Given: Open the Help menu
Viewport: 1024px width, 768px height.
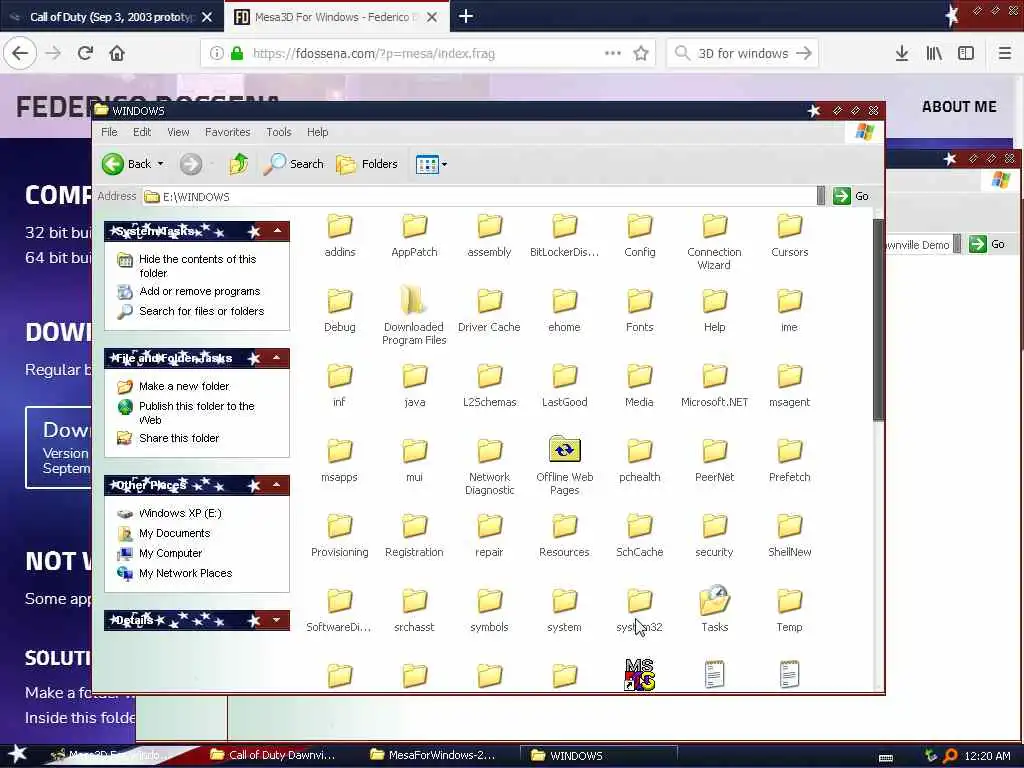Looking at the screenshot, I should tap(317, 132).
